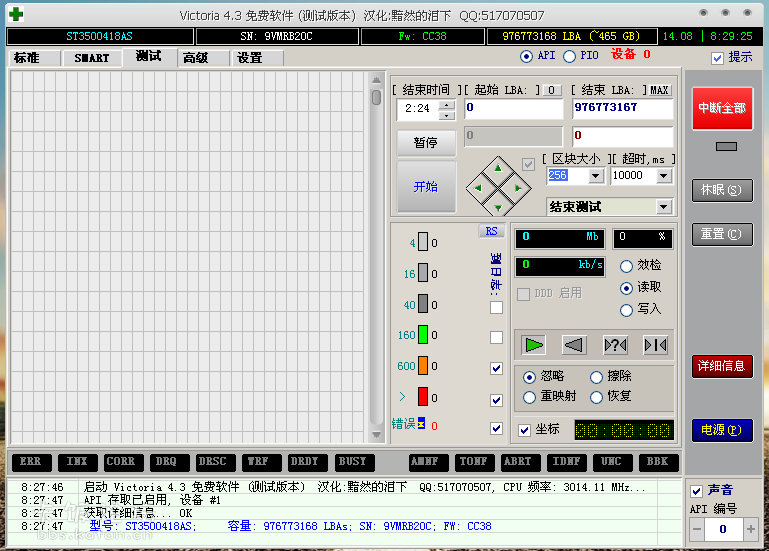Toggle the 声音 sound checkbox
This screenshot has width=769, height=551.
(x=696, y=491)
